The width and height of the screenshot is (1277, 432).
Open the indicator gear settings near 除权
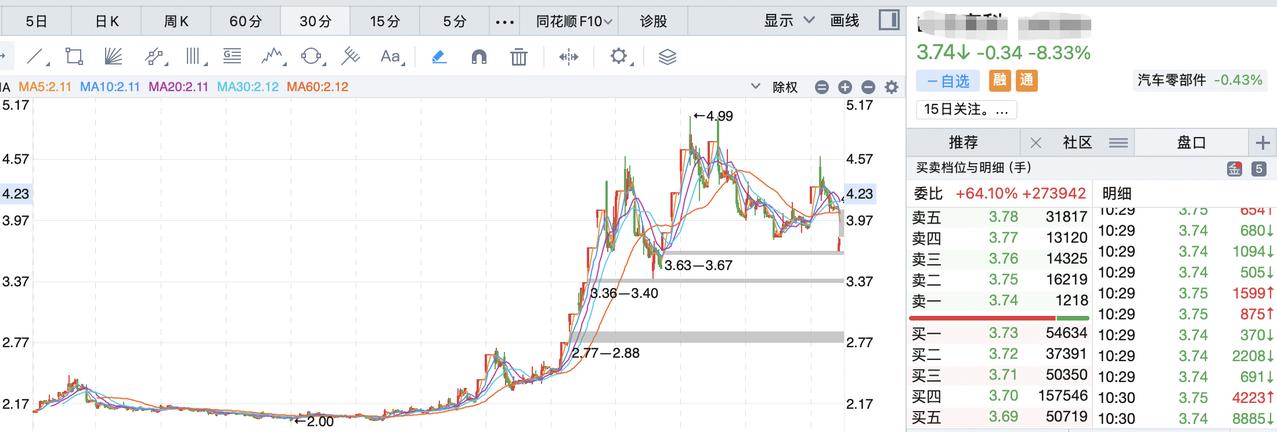point(891,87)
